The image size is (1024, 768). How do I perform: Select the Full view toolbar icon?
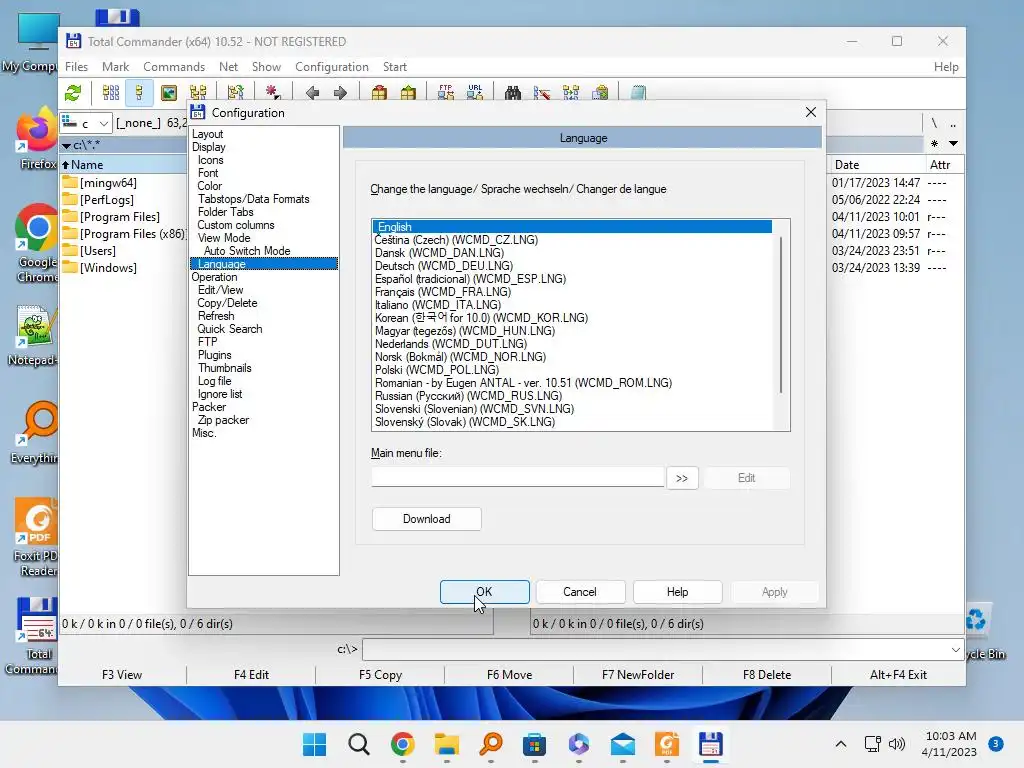click(140, 93)
